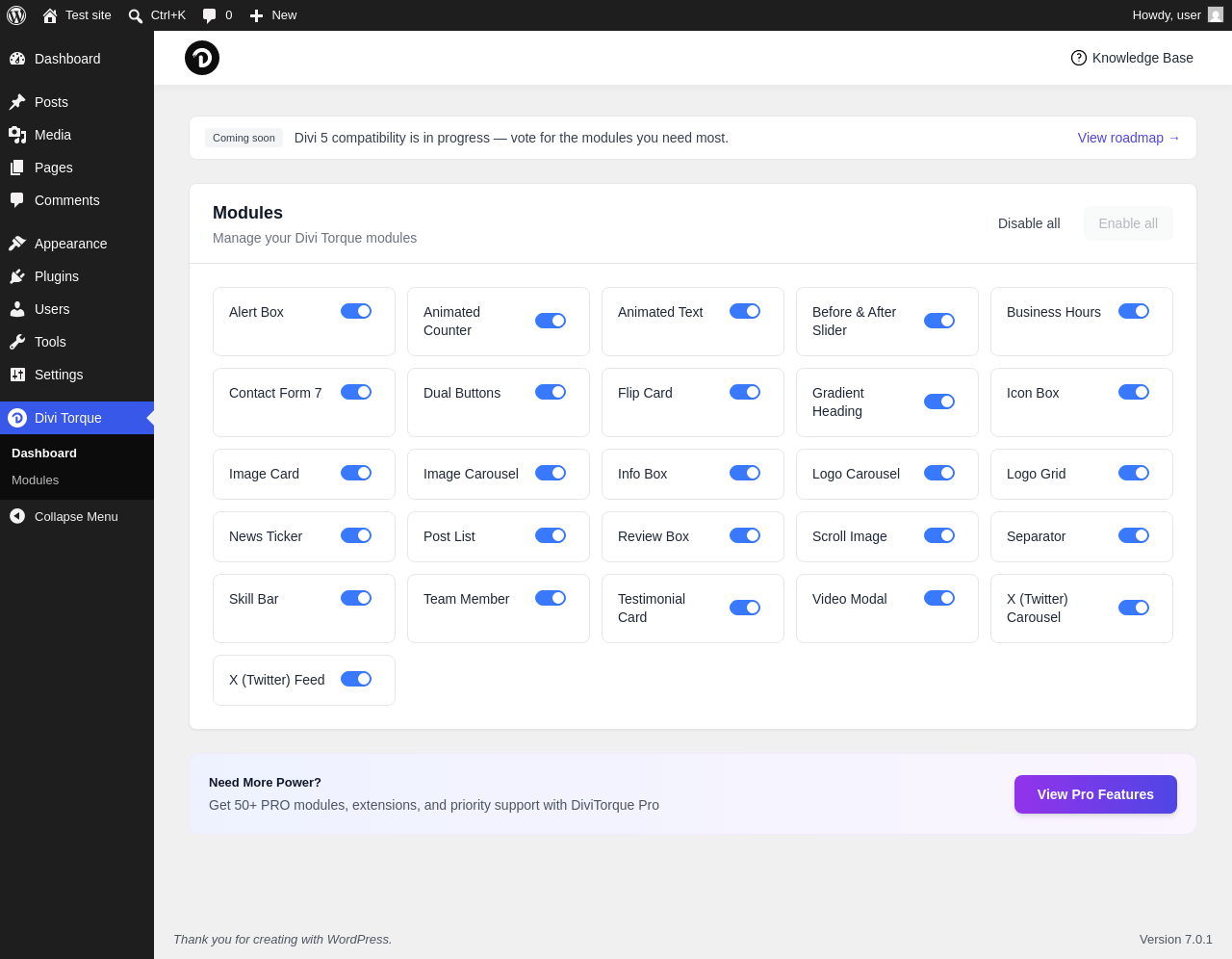Image resolution: width=1232 pixels, height=959 pixels.
Task: Click the Comments bubble icon in sidebar
Action: (x=17, y=200)
